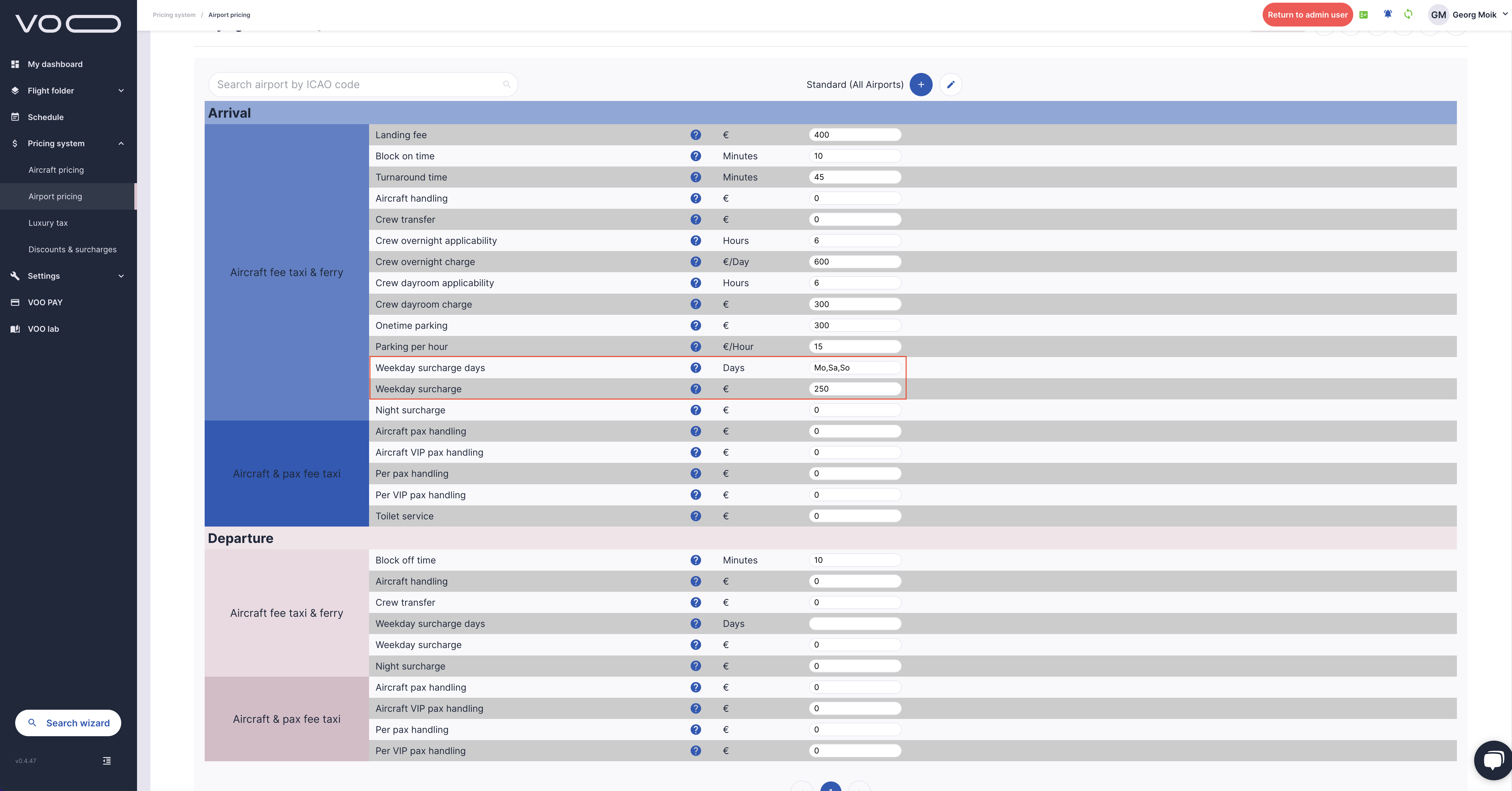Screen dimensions: 1512x791
Task: Open help for Parking per hour
Action: [696, 346]
